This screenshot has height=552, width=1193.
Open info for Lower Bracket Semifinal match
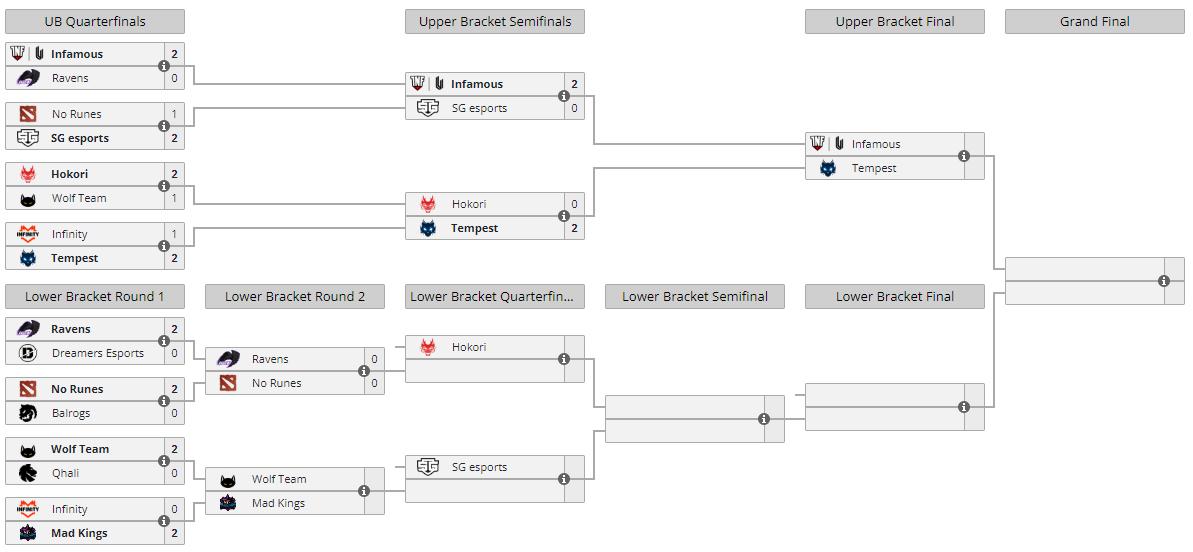(764, 419)
